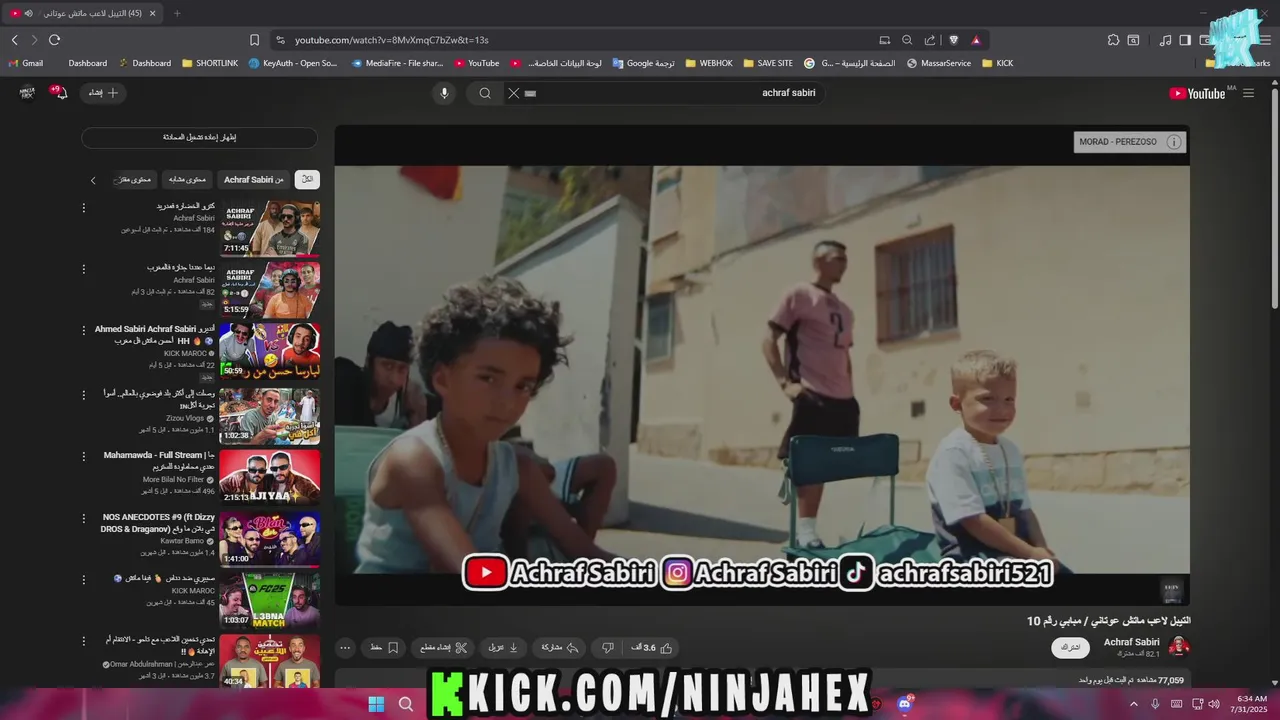
Task: Open Windows taskbar search
Action: coord(406,704)
